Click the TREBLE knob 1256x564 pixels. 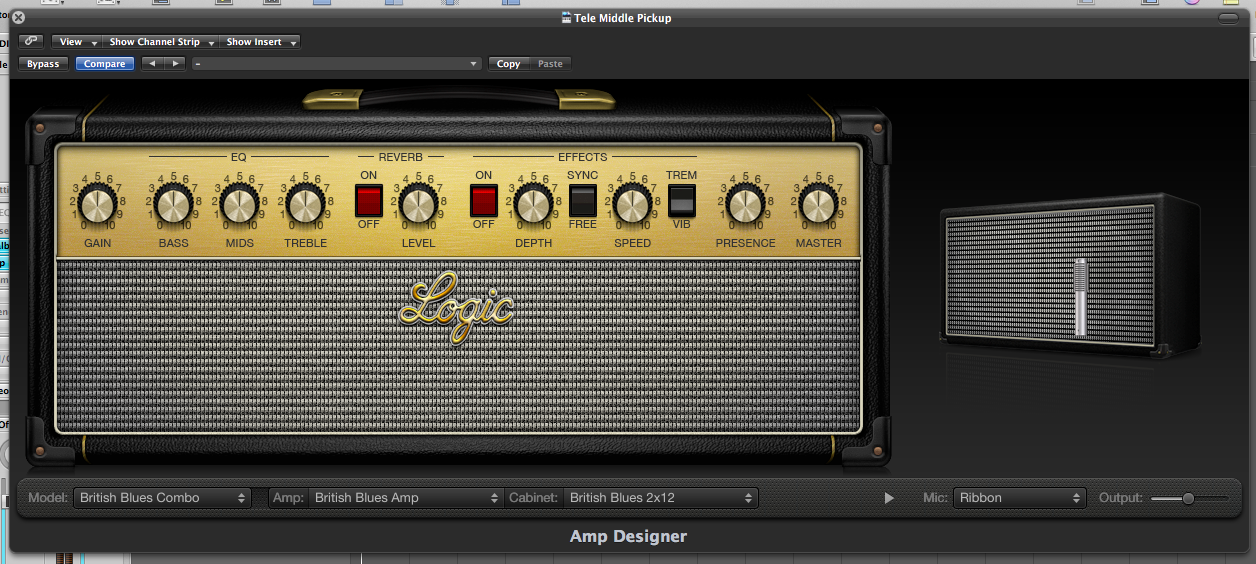[304, 204]
